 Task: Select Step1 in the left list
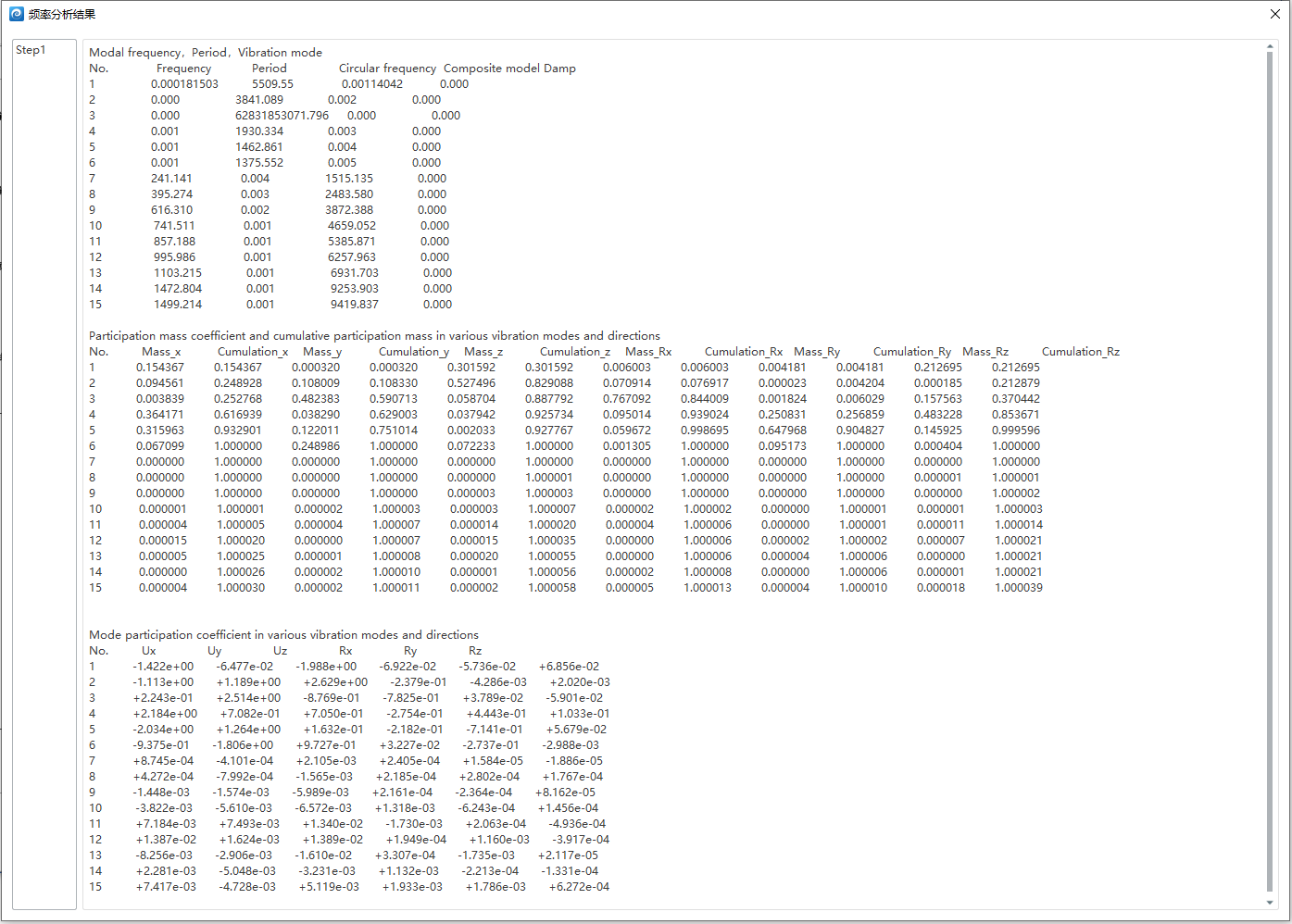click(31, 50)
